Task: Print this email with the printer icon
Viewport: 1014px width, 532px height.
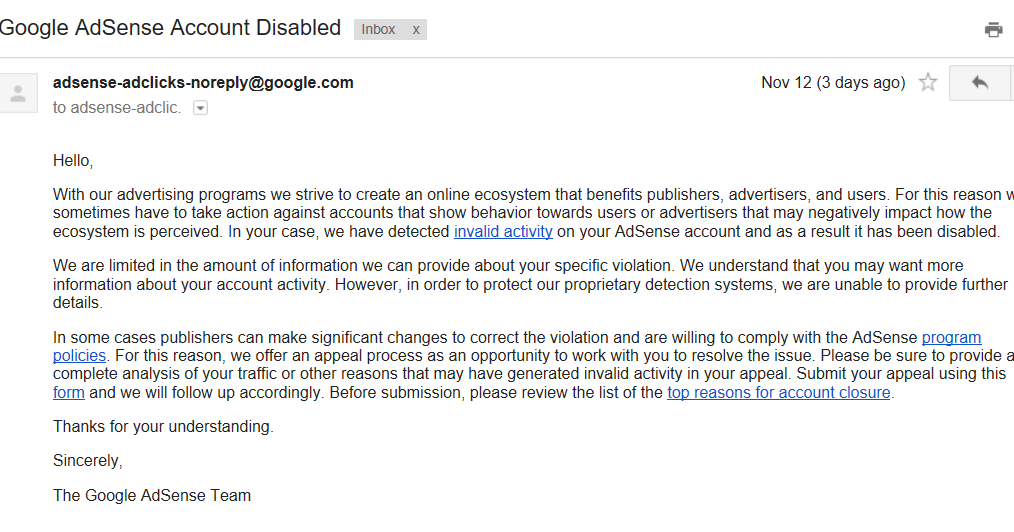Action: click(x=993, y=30)
